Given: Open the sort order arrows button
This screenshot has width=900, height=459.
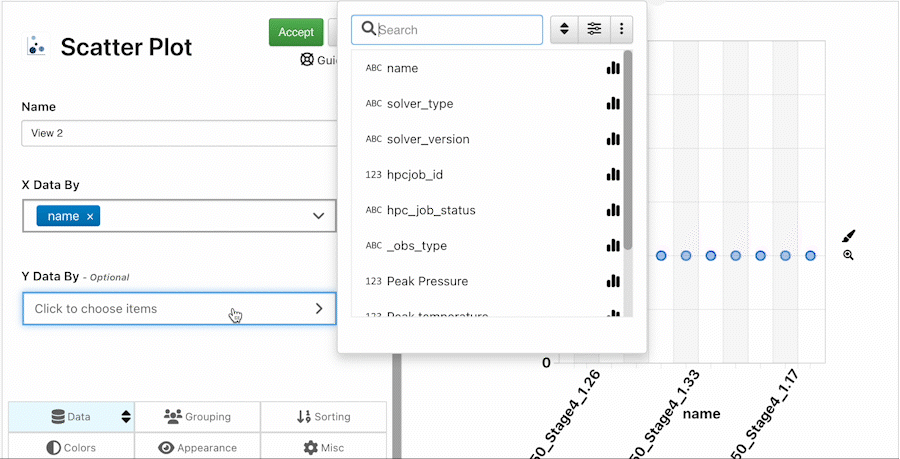Looking at the screenshot, I should coord(564,29).
